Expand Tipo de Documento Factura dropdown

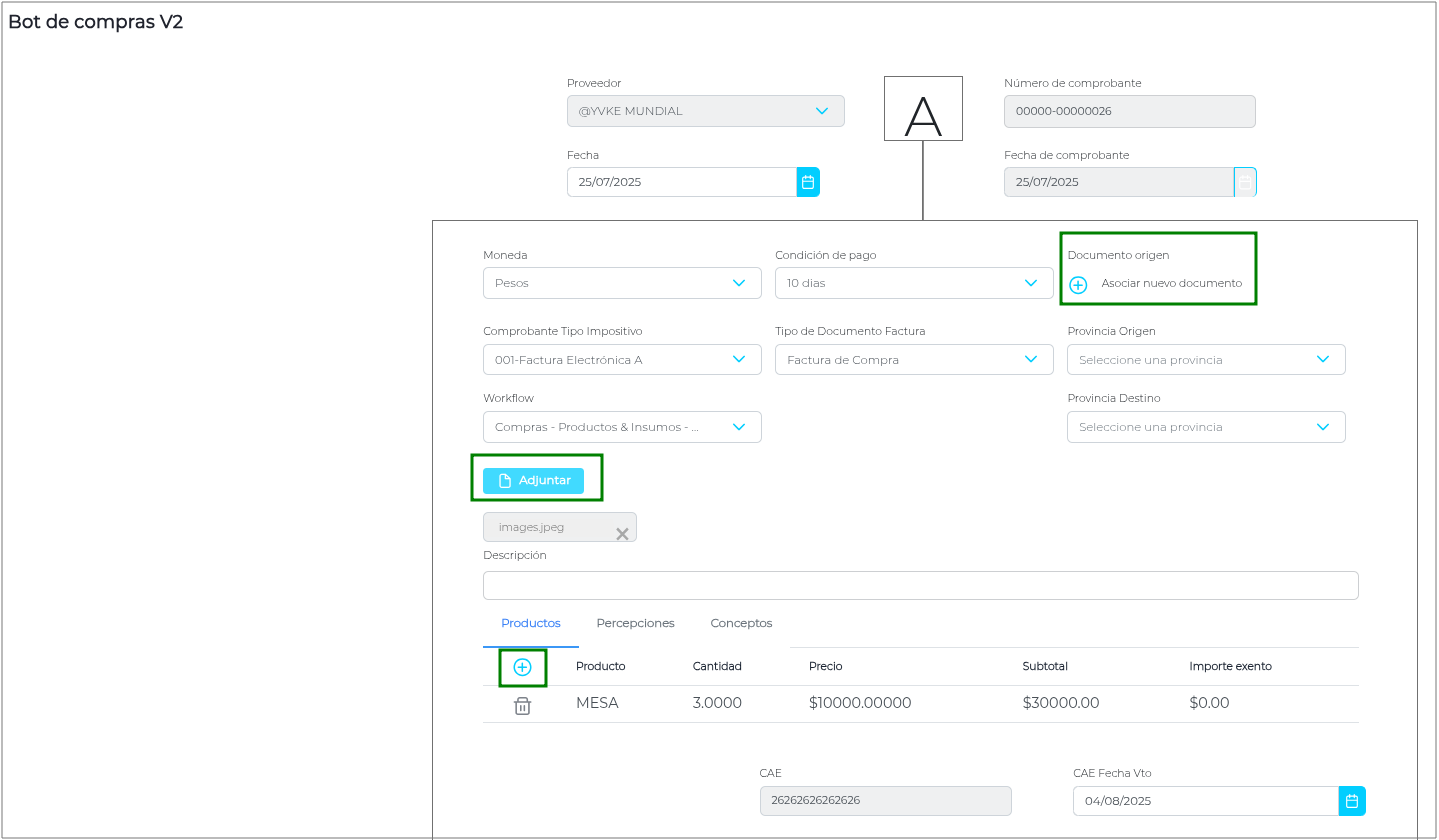[1030, 359]
